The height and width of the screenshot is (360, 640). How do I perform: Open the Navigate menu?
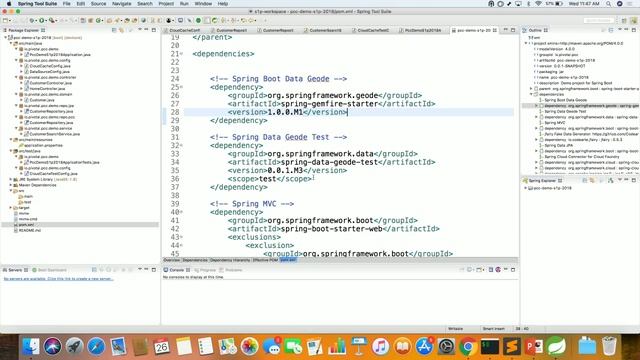point(122,4)
